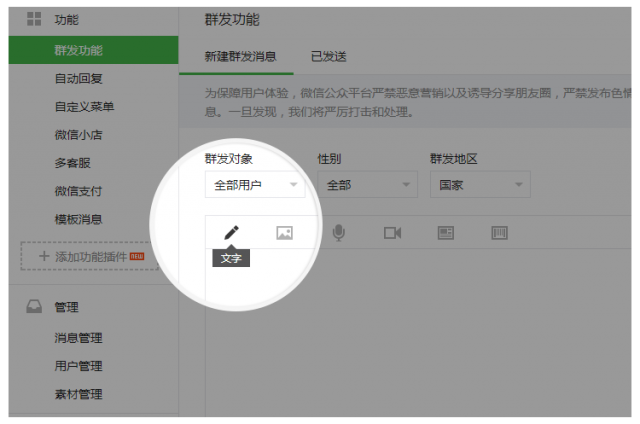
Task: Navigate to 消息管理
Action: point(78,338)
